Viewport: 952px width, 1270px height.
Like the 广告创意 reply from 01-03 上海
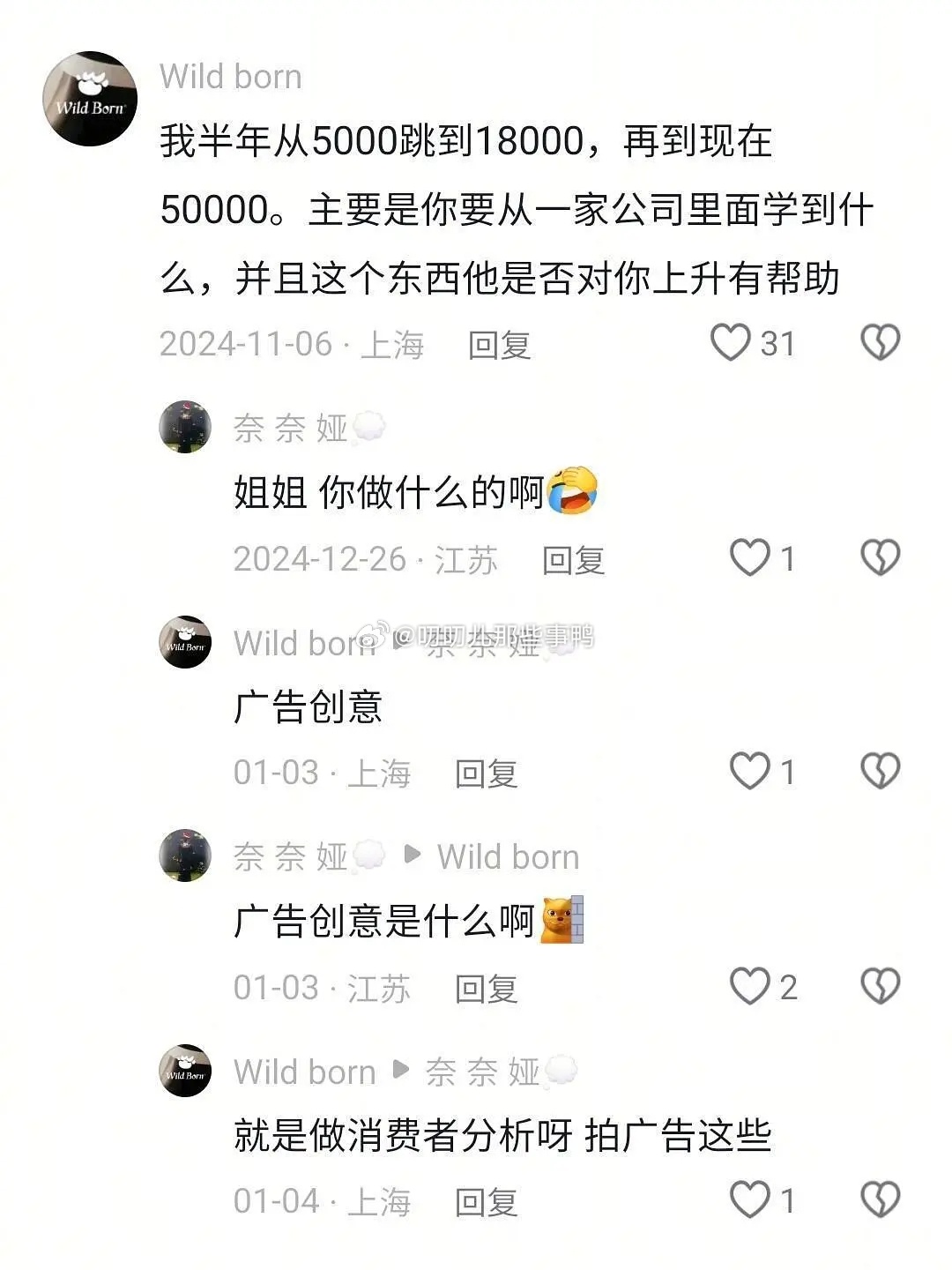750,771
